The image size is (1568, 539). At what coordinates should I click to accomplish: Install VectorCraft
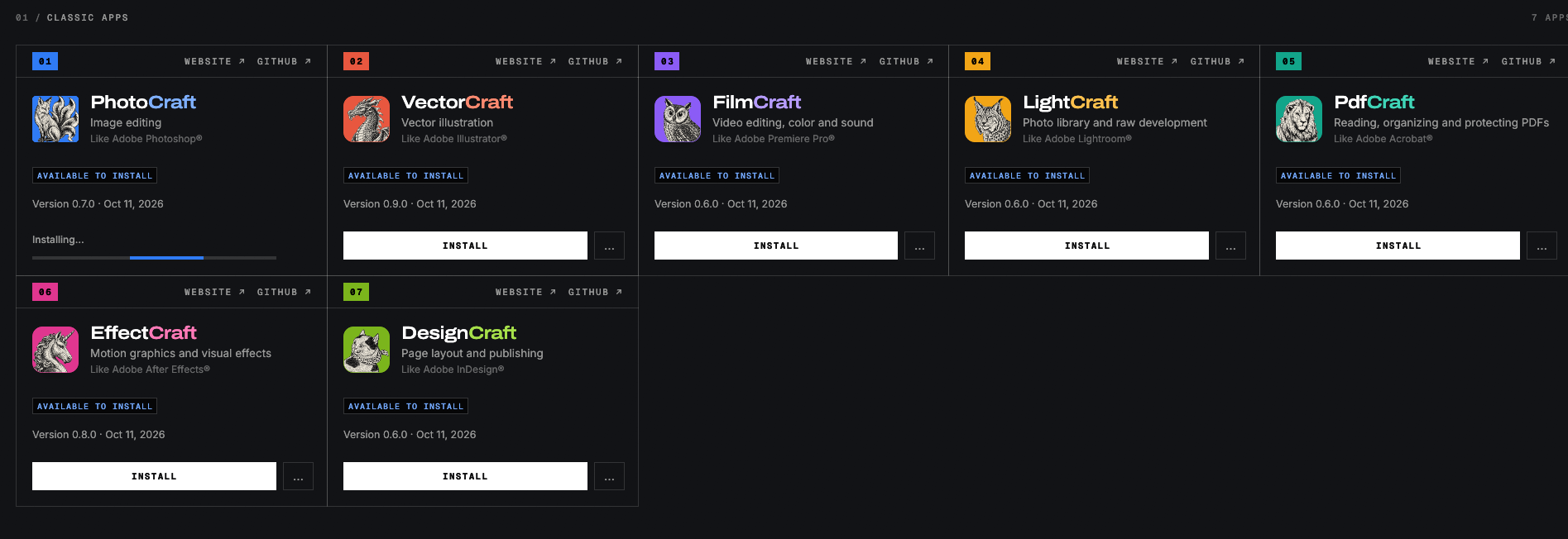[x=465, y=246]
